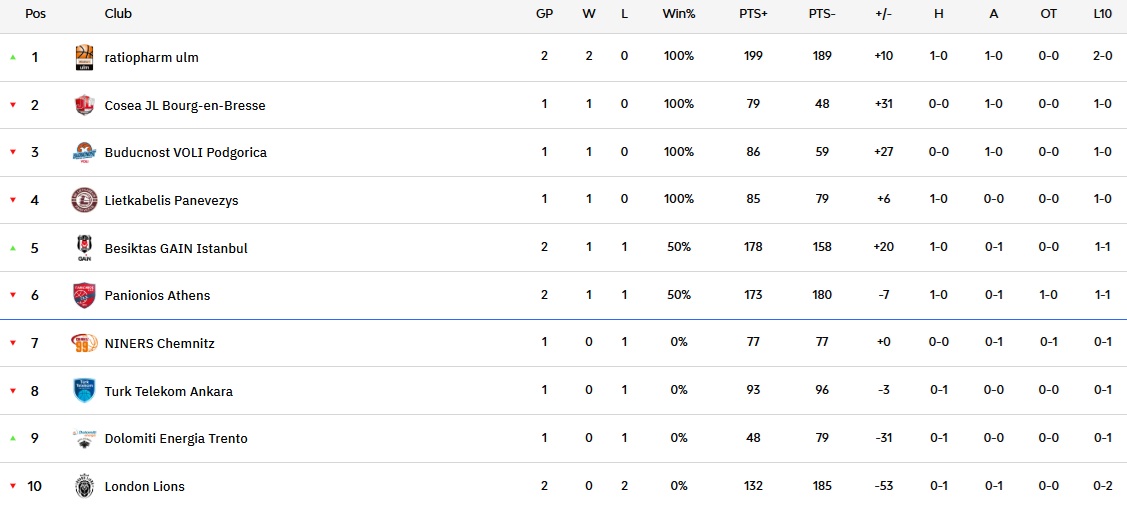1127x506 pixels.
Task: Open the ratiopharm ulm club link
Action: (x=151, y=57)
